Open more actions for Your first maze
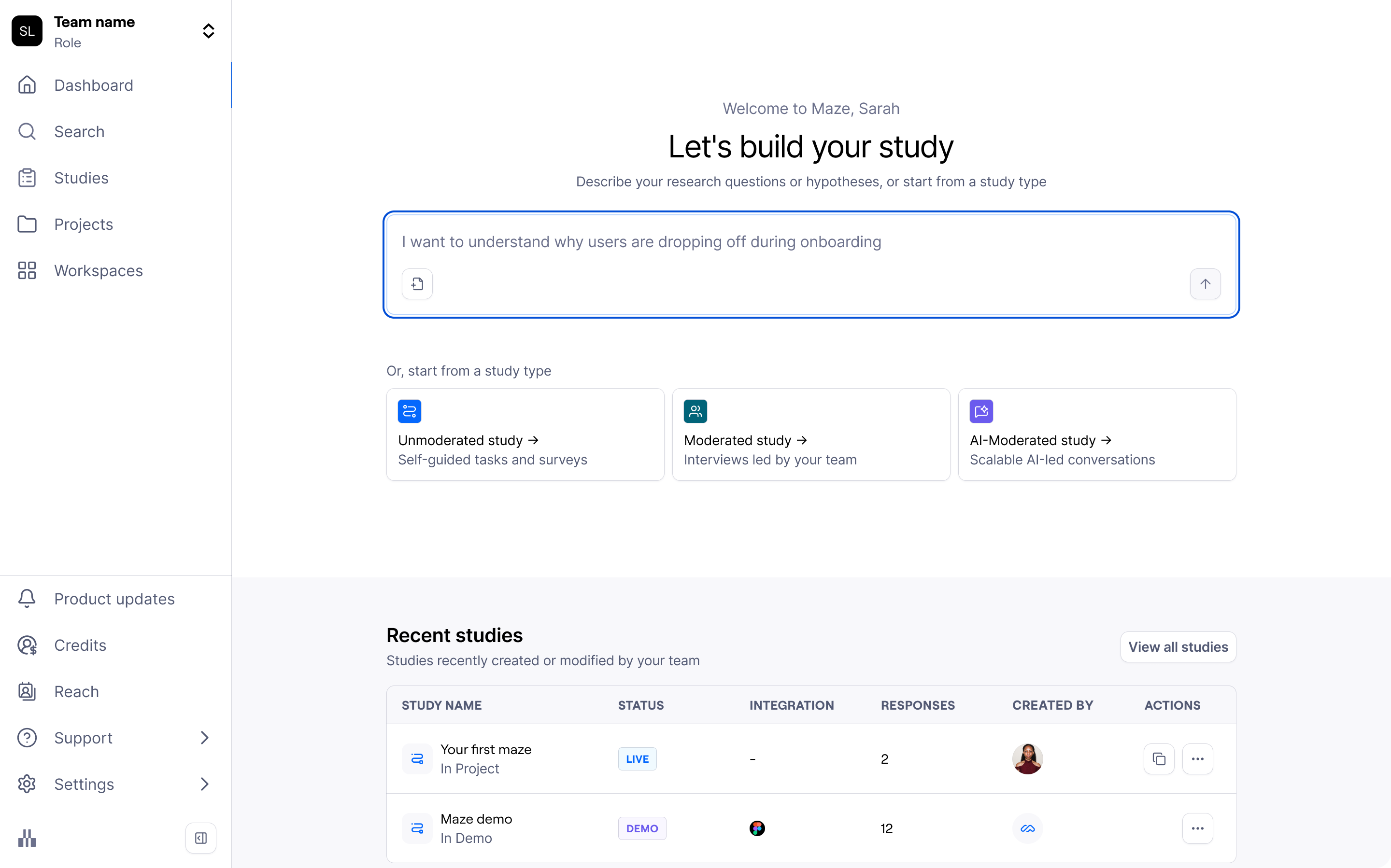The width and height of the screenshot is (1391, 868). (x=1197, y=759)
